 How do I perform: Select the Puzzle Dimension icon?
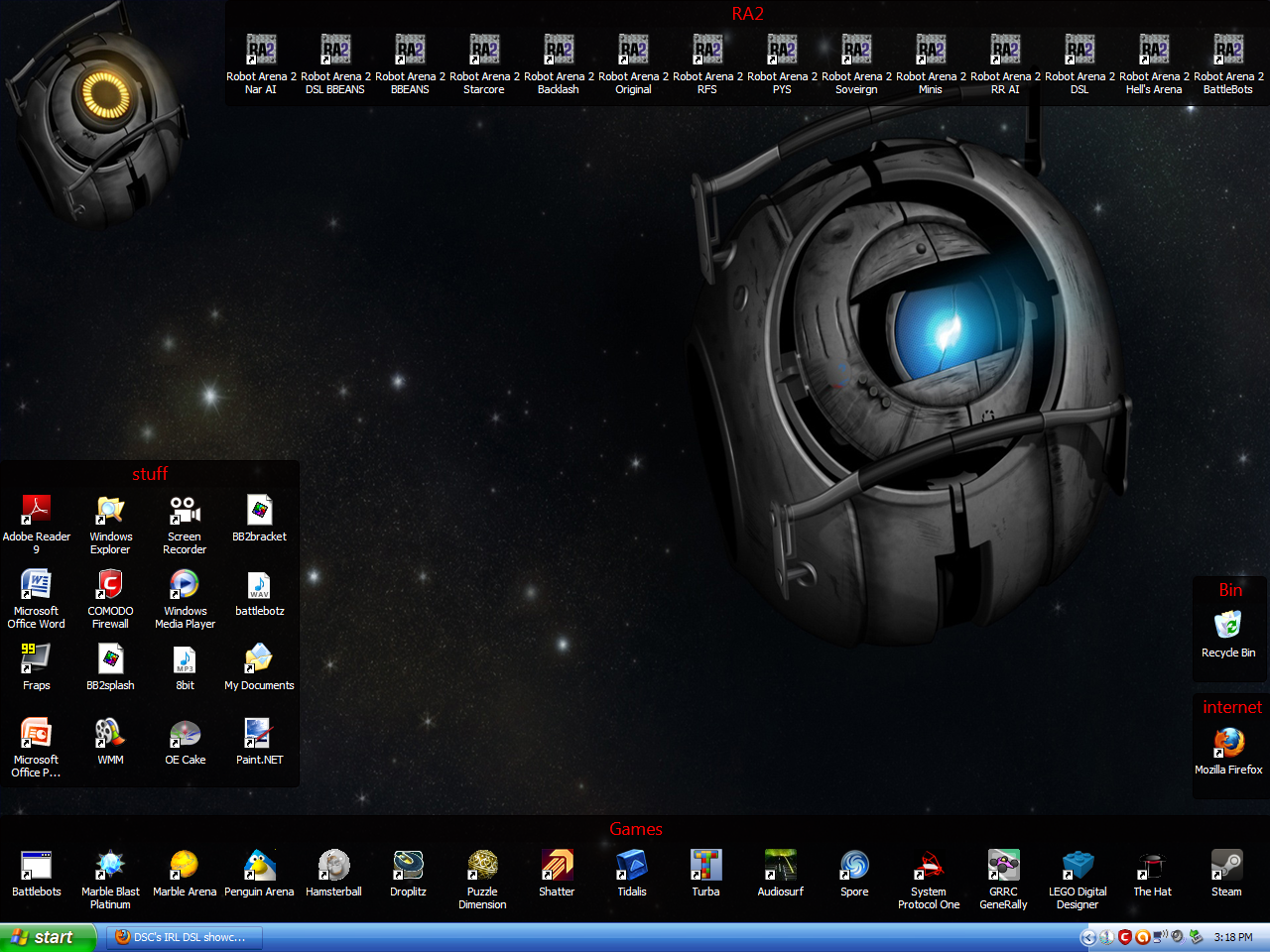[482, 880]
